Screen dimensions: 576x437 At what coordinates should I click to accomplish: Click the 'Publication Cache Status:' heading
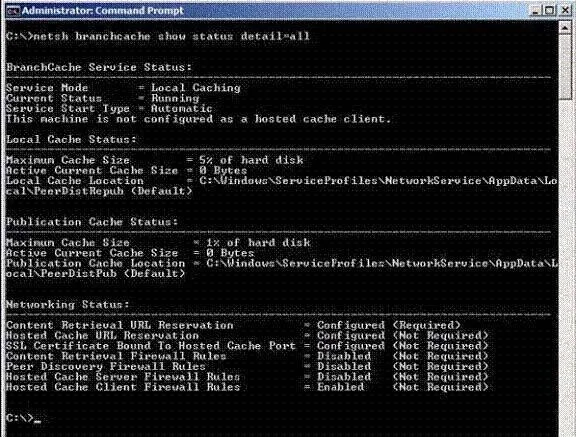click(92, 222)
